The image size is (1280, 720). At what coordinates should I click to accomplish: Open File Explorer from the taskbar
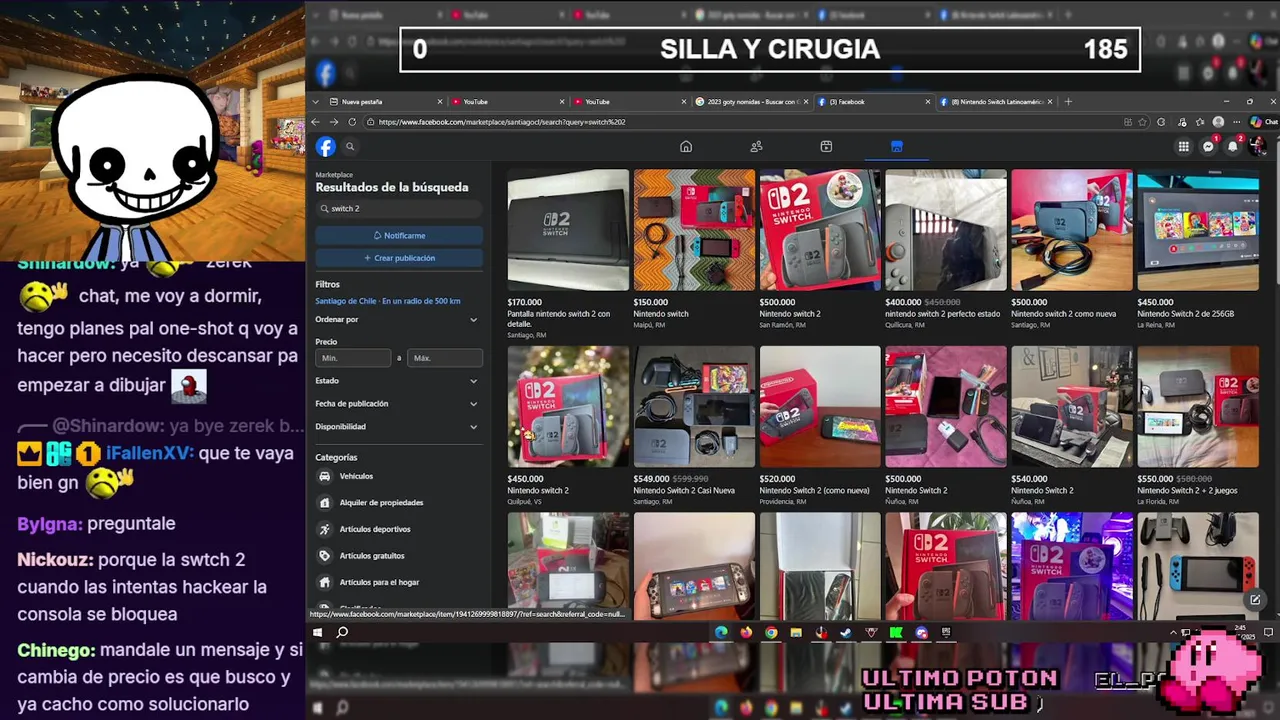[x=796, y=632]
